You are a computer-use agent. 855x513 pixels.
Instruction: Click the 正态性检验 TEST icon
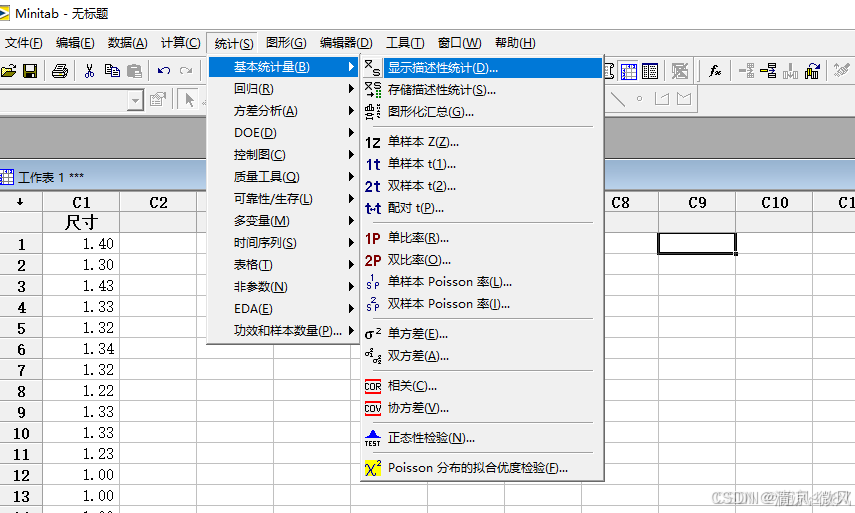(373, 438)
